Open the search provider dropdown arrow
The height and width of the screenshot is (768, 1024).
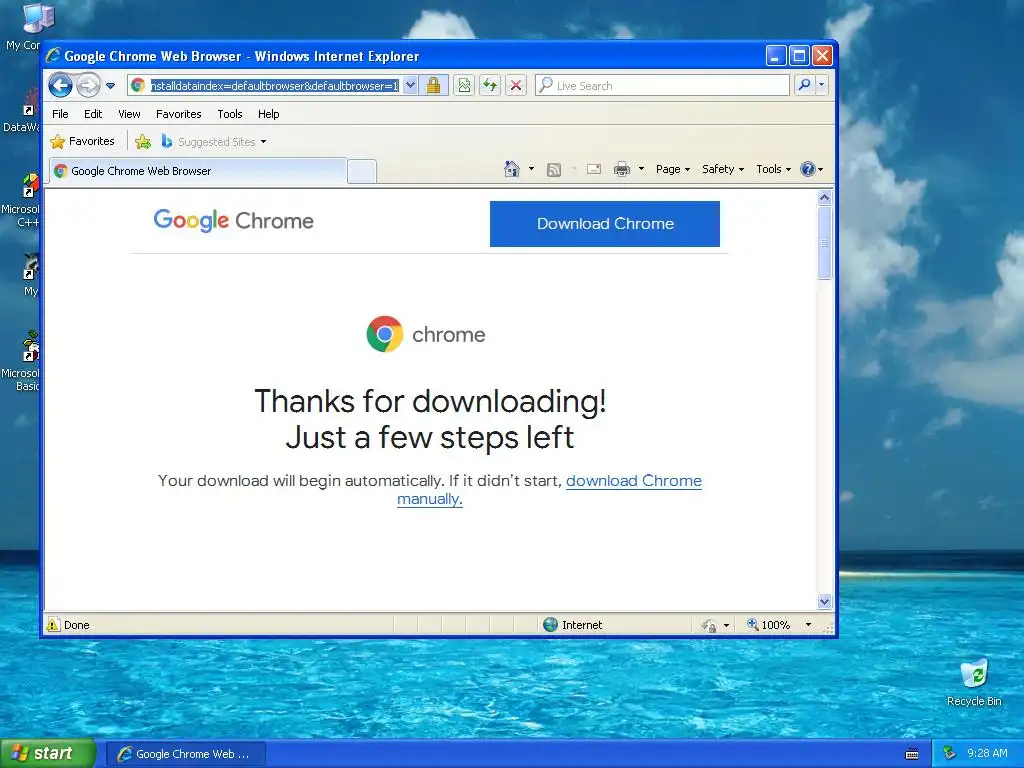822,85
